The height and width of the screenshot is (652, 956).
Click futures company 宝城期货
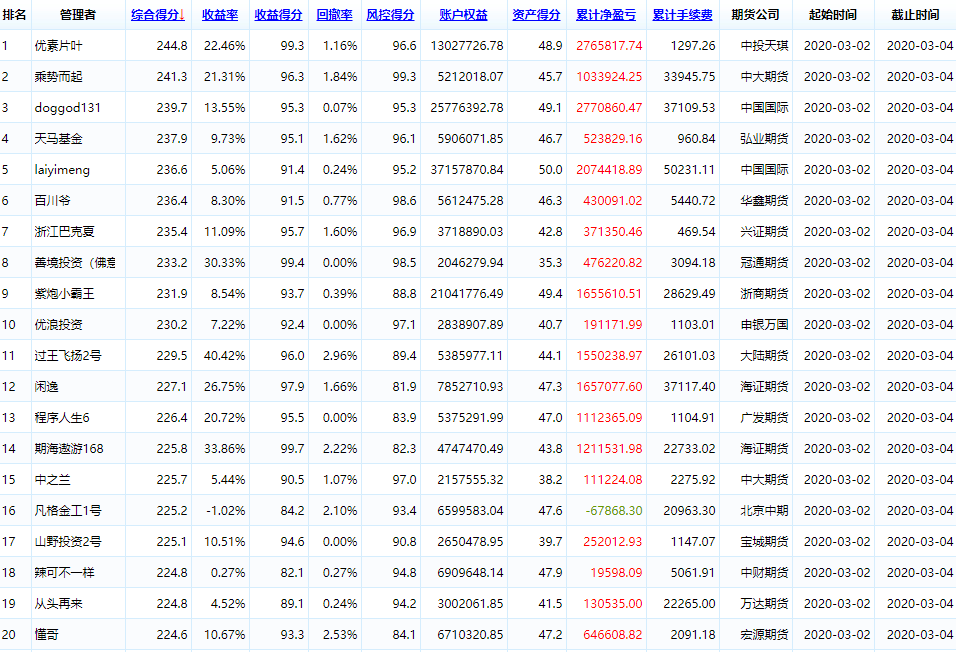(765, 542)
